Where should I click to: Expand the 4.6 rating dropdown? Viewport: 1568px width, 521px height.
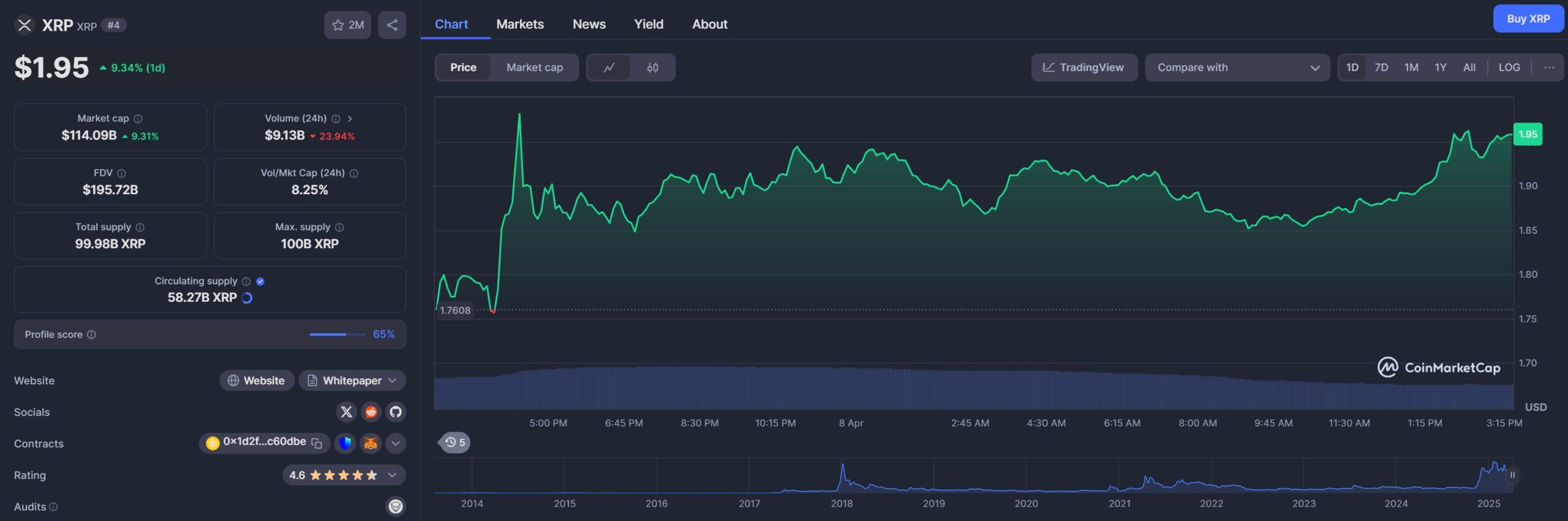point(392,475)
